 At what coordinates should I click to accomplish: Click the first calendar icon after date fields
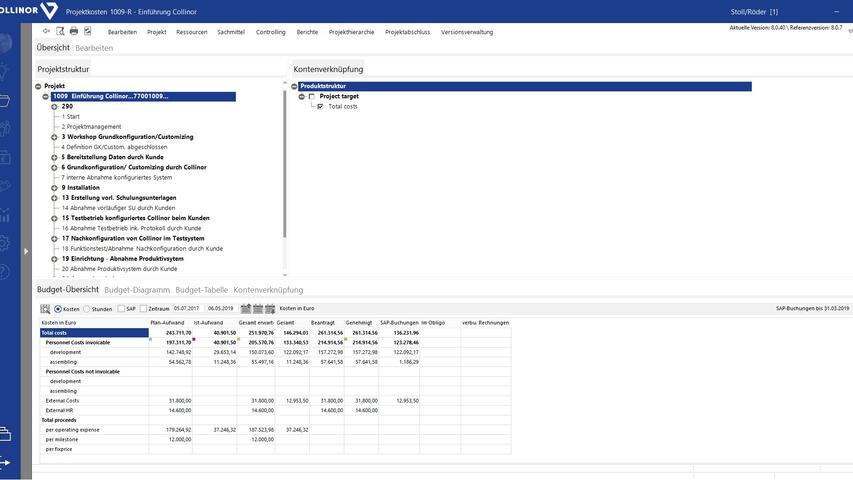click(x=246, y=309)
